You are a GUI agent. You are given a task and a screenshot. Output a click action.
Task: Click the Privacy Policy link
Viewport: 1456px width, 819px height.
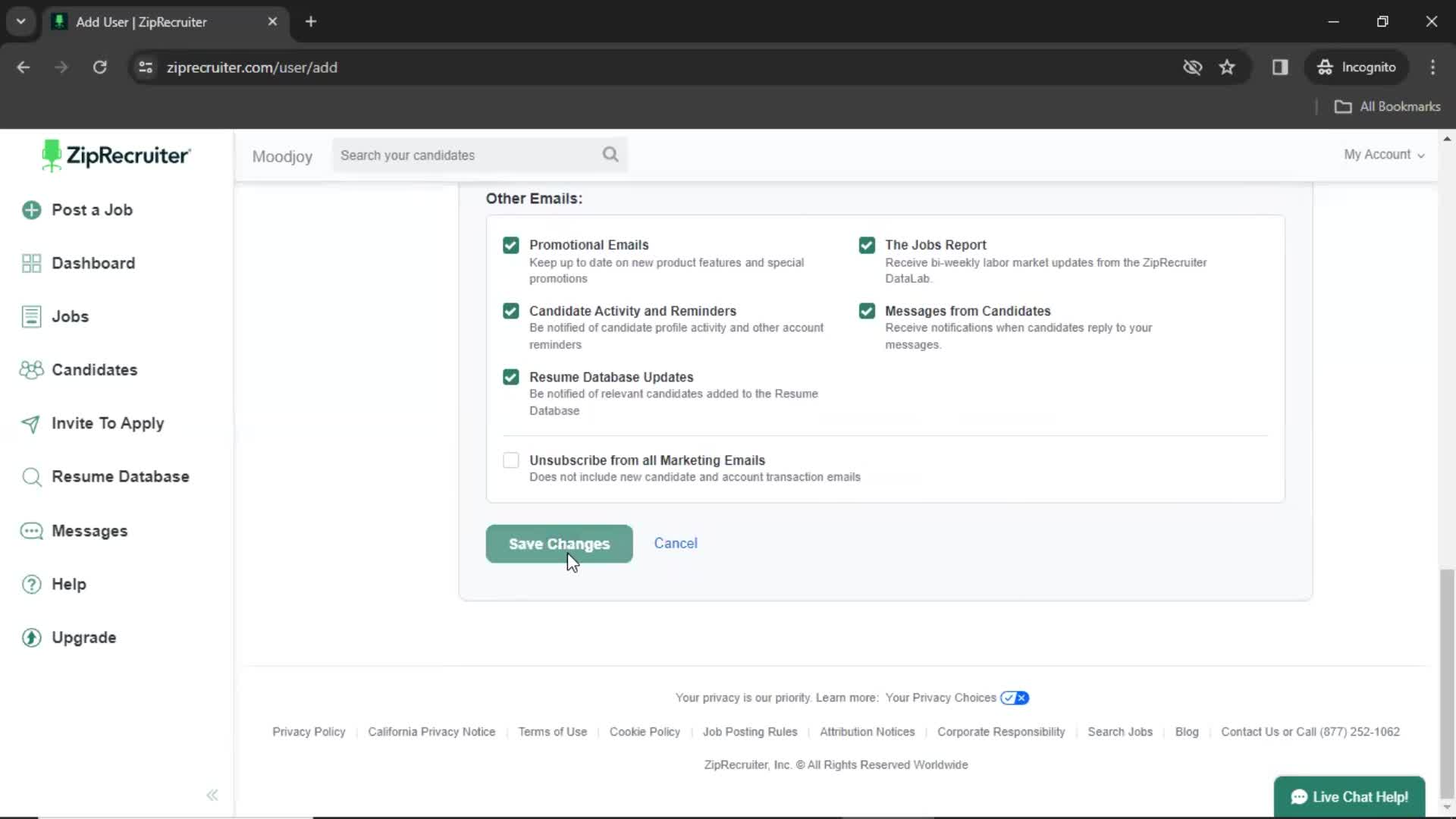[308, 731]
